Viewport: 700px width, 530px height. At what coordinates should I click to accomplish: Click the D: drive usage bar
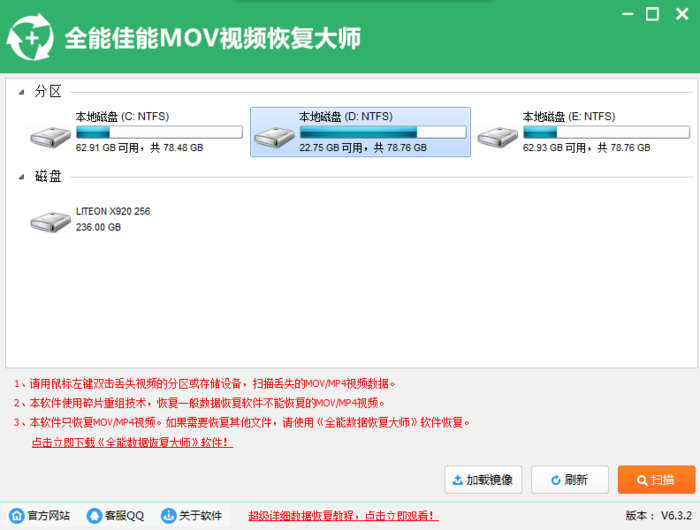(x=383, y=132)
